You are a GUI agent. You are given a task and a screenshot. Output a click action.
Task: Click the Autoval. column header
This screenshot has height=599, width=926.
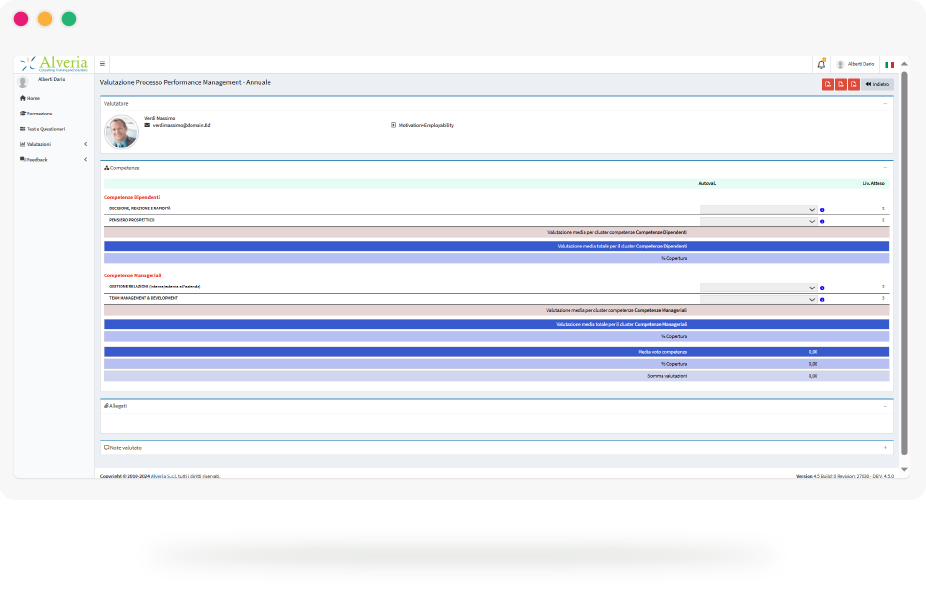tap(707, 184)
